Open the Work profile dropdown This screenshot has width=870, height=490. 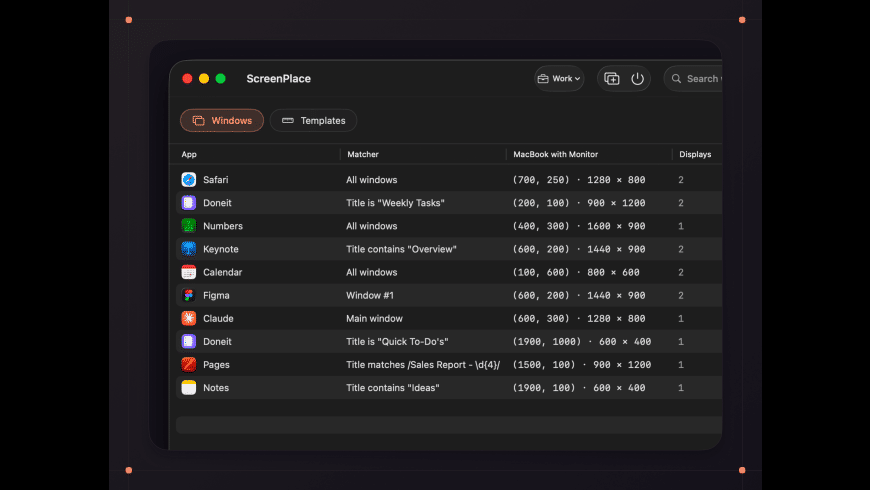point(559,79)
